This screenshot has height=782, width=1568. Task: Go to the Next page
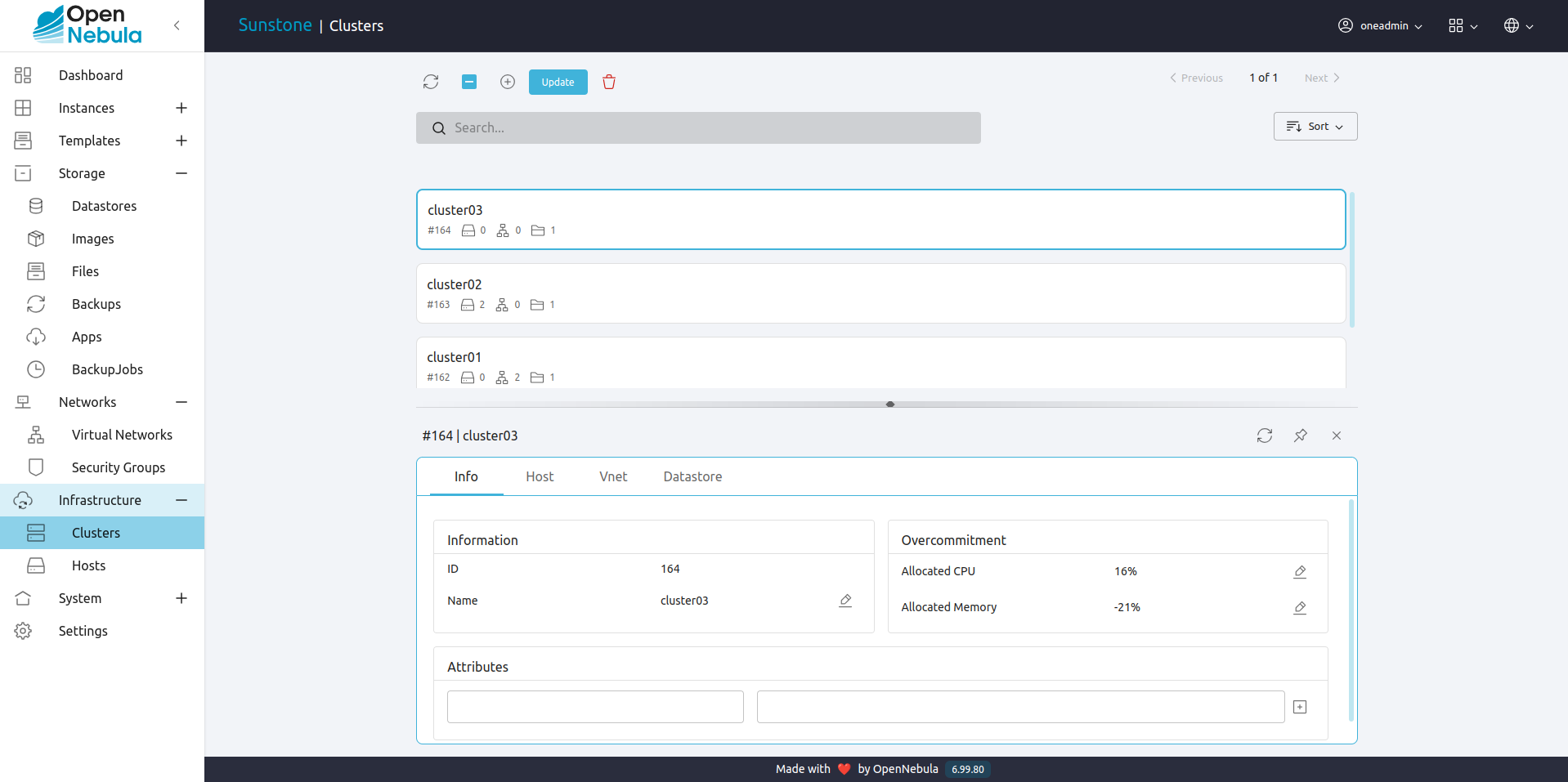pos(1322,78)
